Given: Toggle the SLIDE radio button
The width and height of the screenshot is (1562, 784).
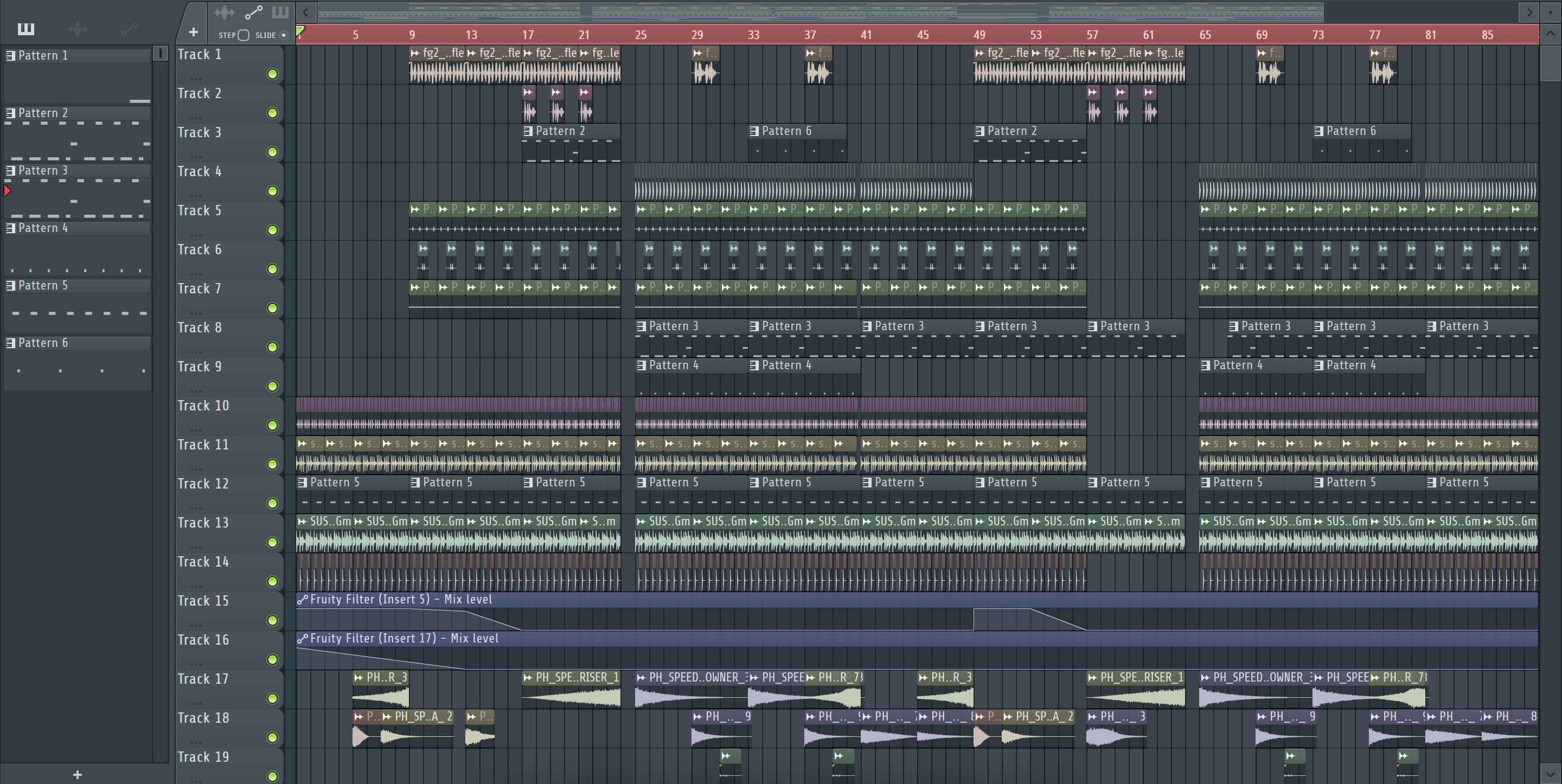Looking at the screenshot, I should (x=283, y=35).
